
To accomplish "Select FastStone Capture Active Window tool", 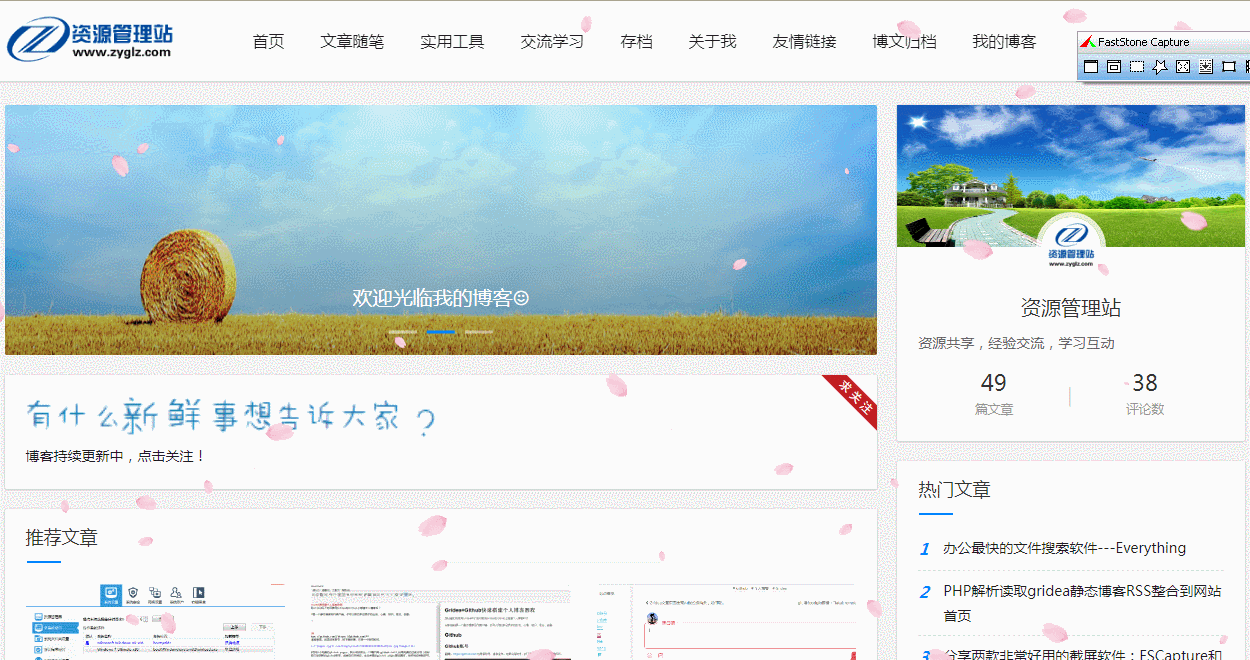I will [1091, 67].
